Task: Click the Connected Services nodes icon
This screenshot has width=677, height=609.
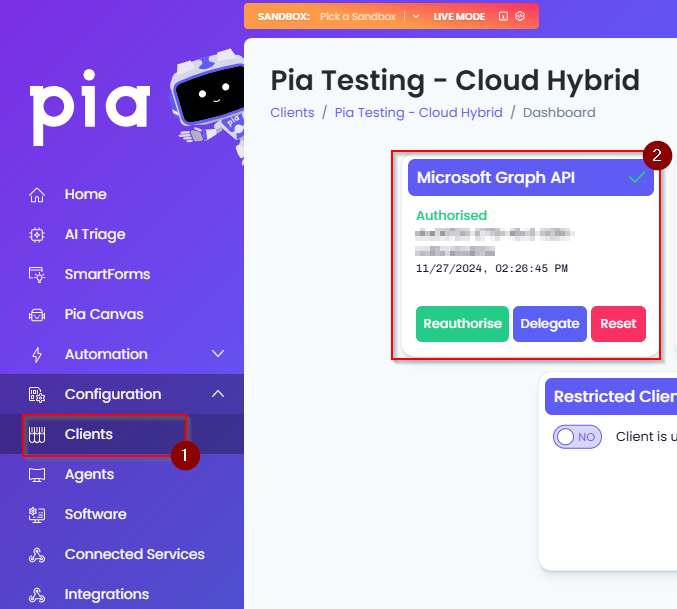Action: (x=37, y=555)
